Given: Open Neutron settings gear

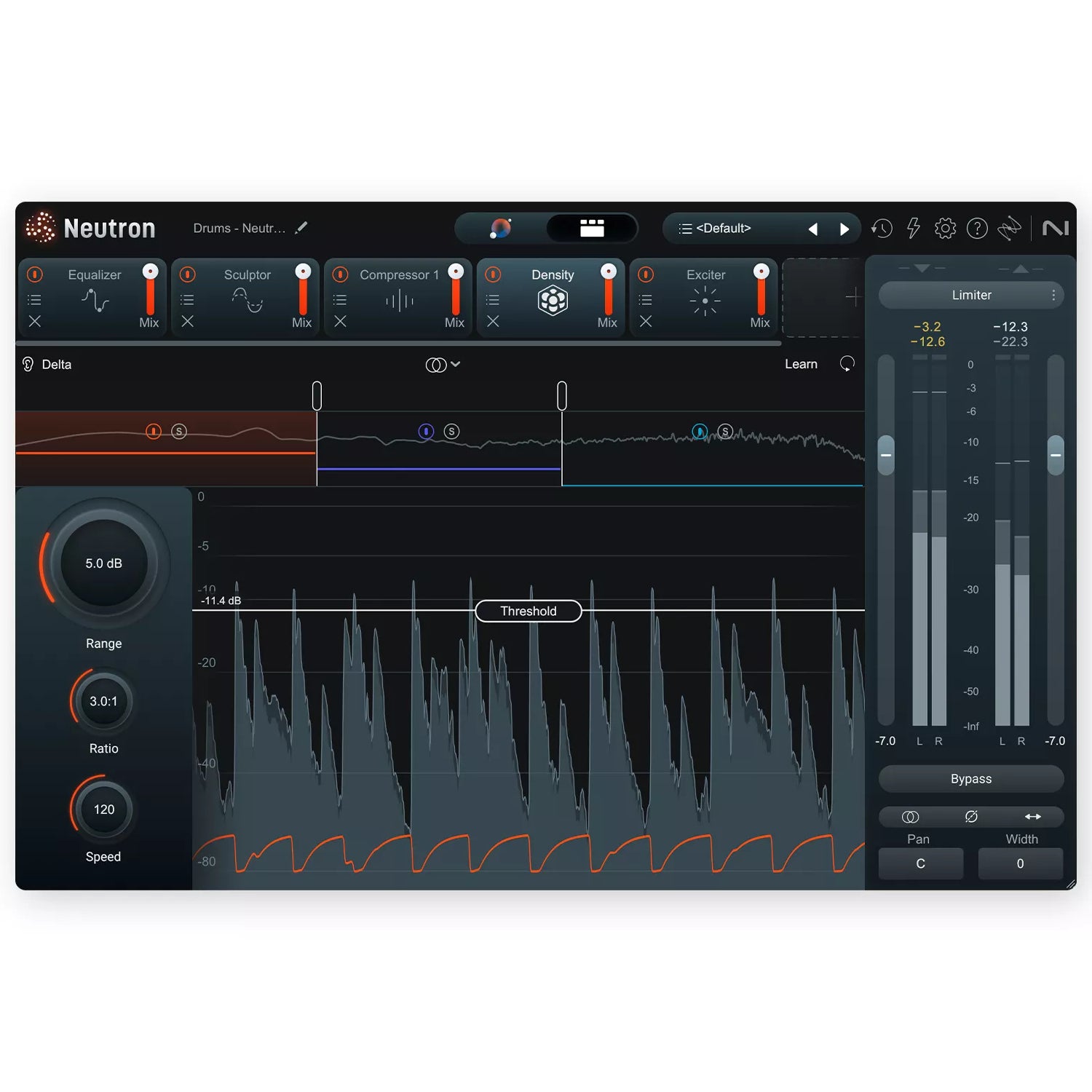Looking at the screenshot, I should (x=945, y=229).
